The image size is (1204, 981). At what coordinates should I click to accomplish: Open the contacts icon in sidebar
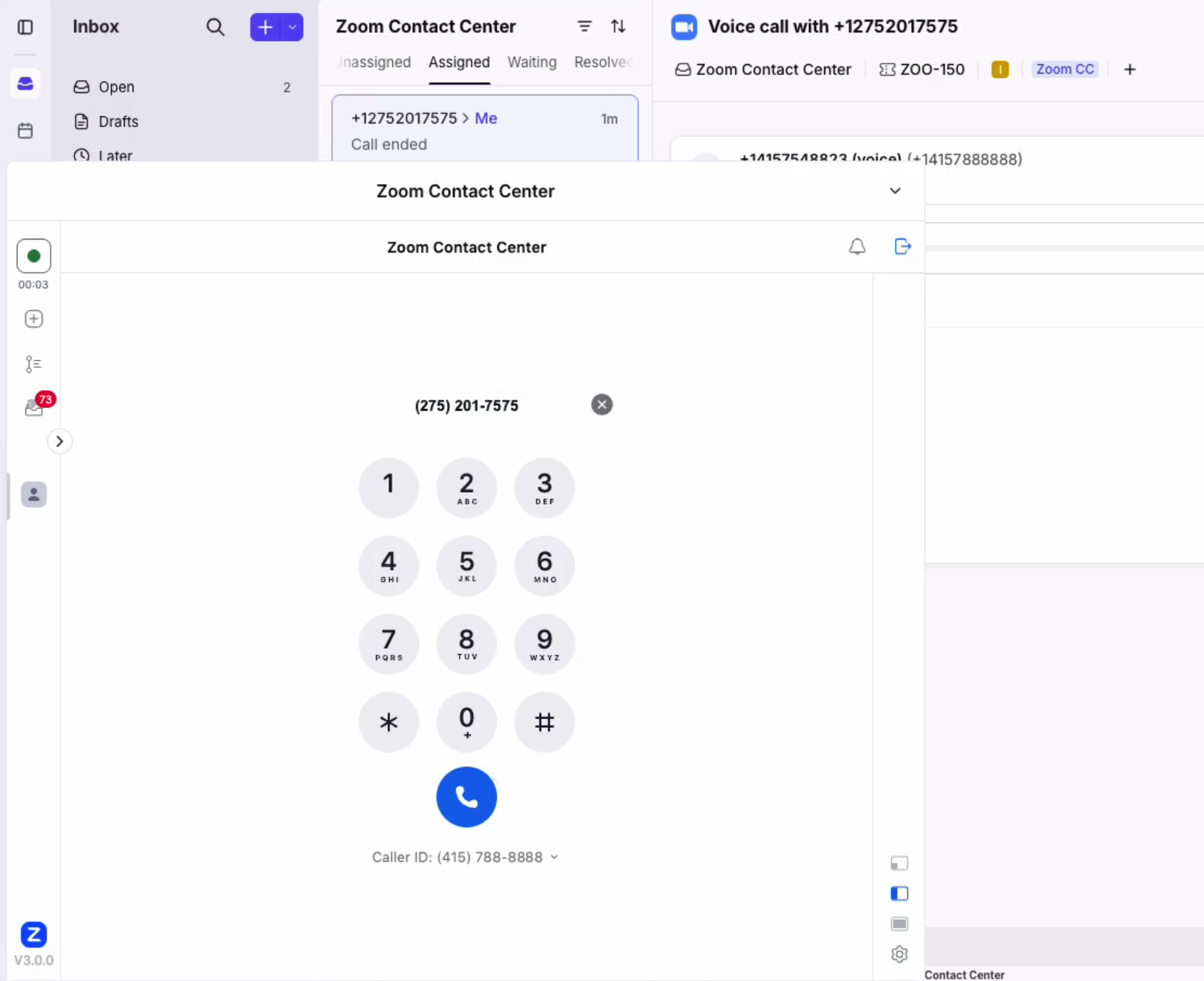pyautogui.click(x=34, y=495)
